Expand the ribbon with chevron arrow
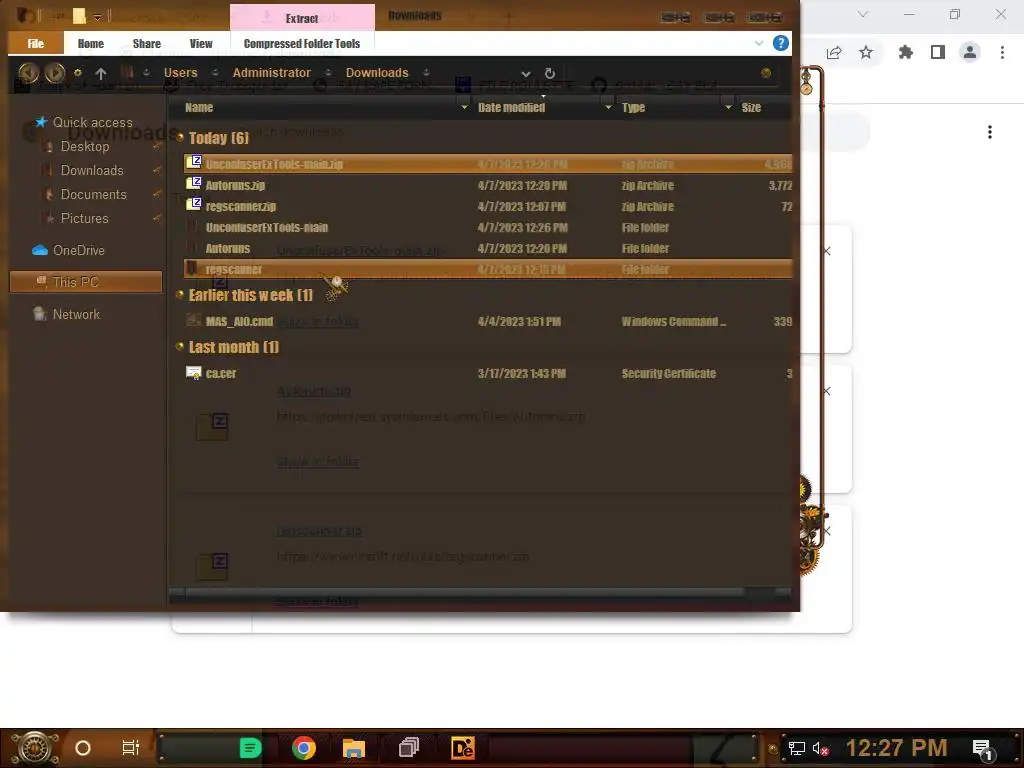The width and height of the screenshot is (1024, 768). pos(759,43)
